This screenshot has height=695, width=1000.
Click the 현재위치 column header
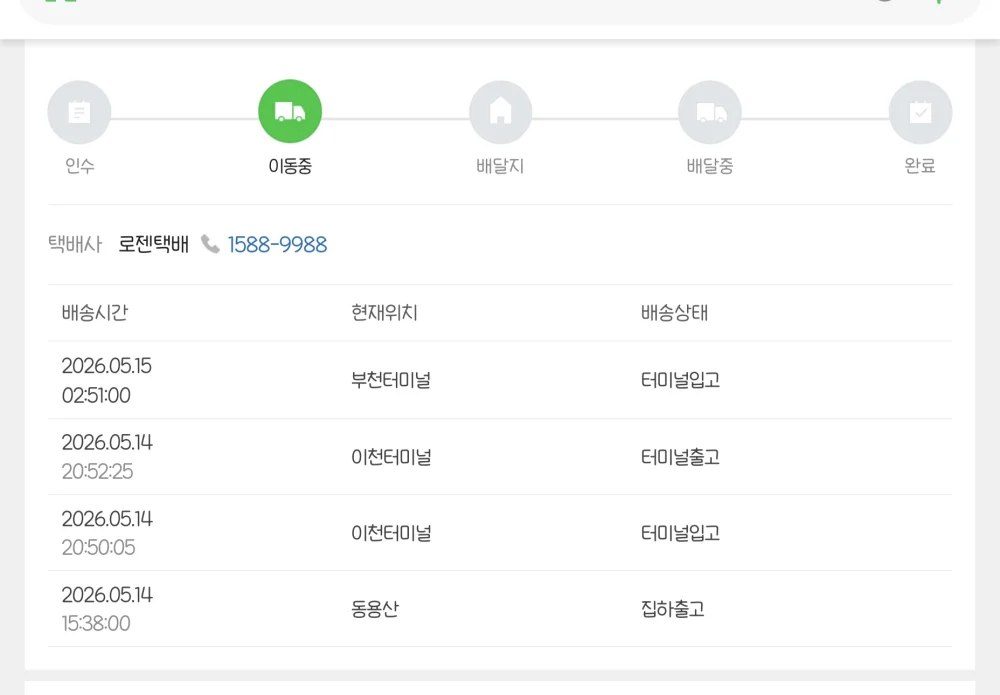[385, 313]
